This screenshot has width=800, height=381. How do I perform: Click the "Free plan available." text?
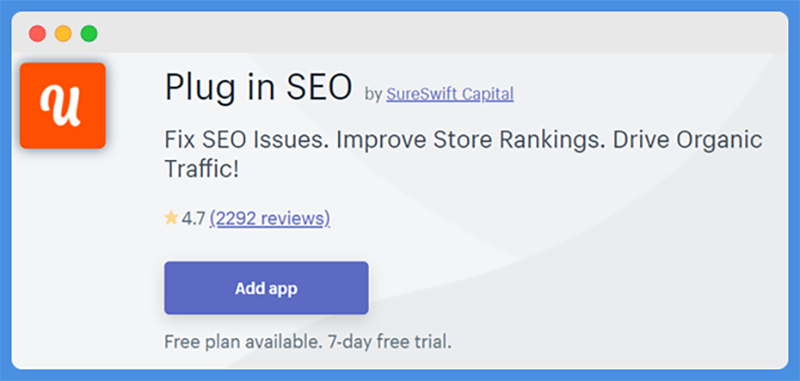point(243,342)
